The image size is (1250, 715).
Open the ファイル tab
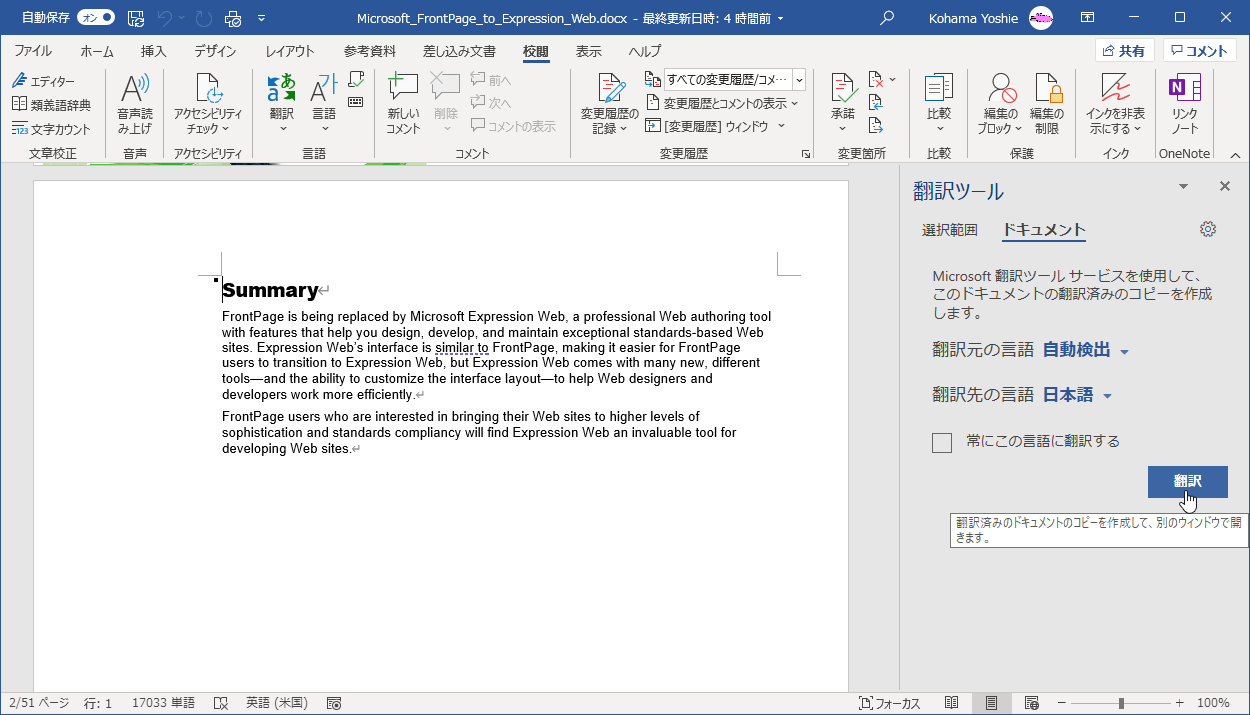pos(33,51)
